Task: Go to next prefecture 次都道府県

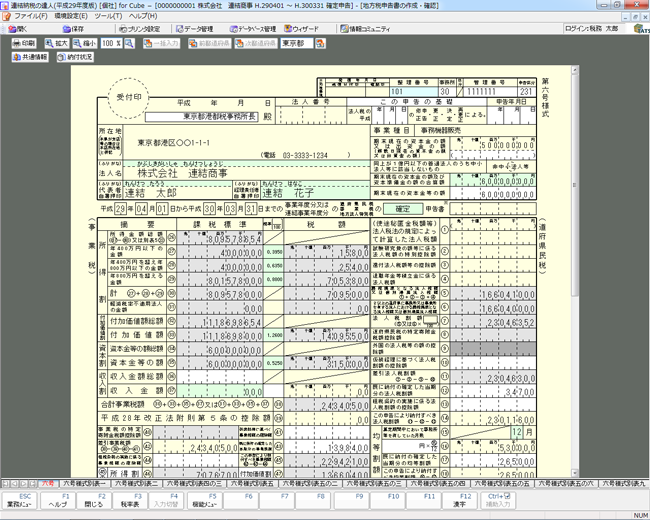Action: click(x=256, y=43)
